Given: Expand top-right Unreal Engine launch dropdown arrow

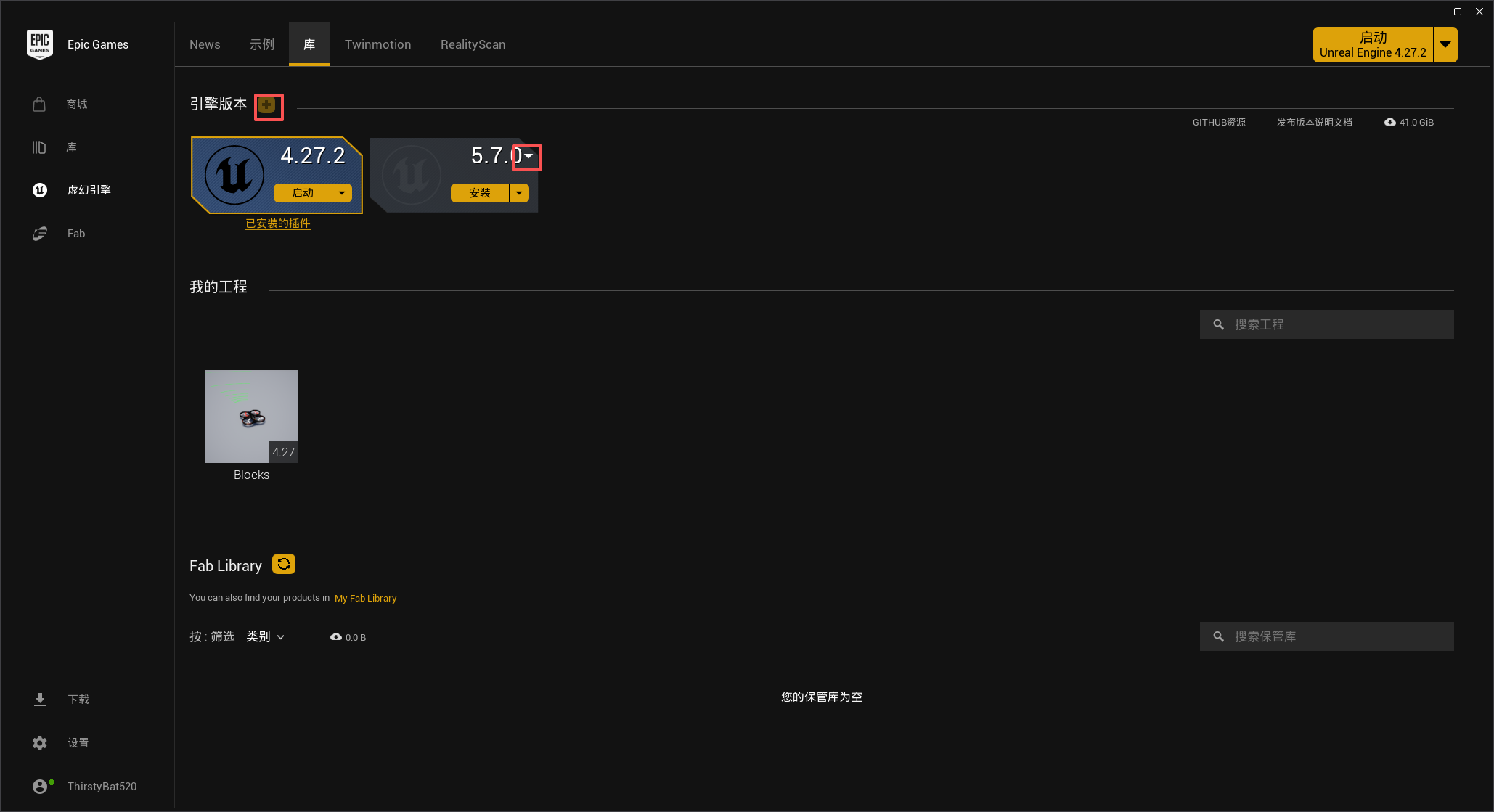Looking at the screenshot, I should click(1445, 44).
